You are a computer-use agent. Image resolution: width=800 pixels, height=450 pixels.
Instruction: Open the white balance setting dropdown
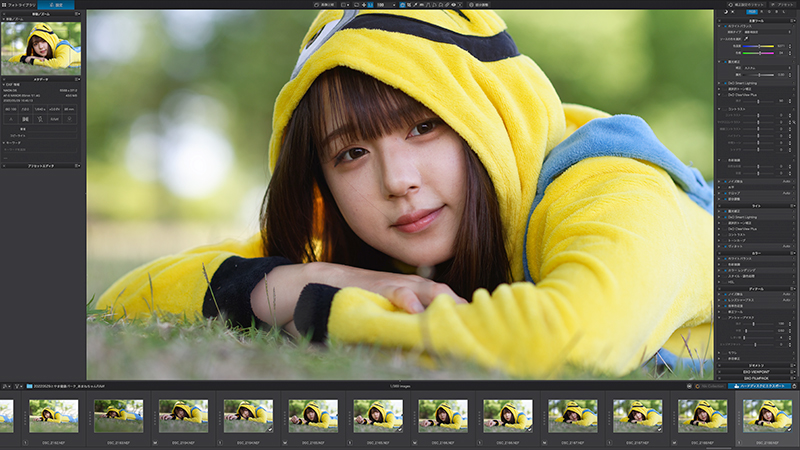767,32
